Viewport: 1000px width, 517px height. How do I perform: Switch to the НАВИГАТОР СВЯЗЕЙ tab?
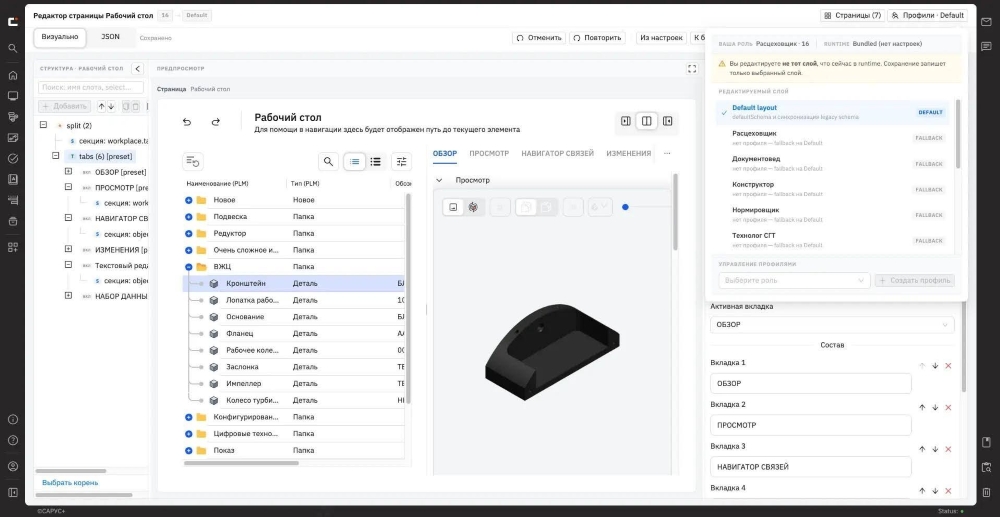point(557,154)
